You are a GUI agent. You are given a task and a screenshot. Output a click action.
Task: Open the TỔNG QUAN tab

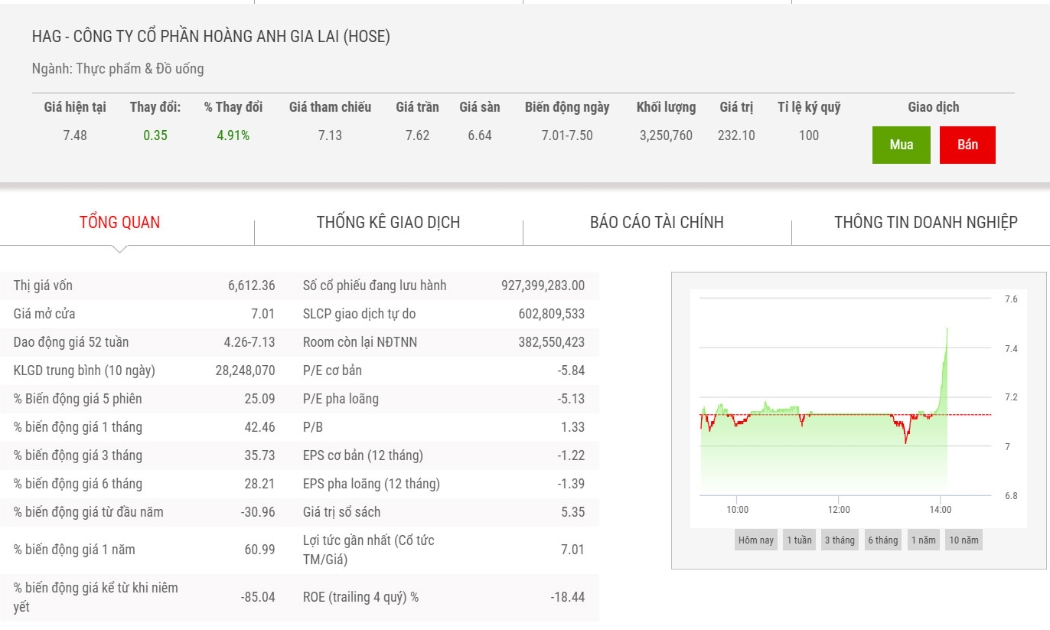120,222
